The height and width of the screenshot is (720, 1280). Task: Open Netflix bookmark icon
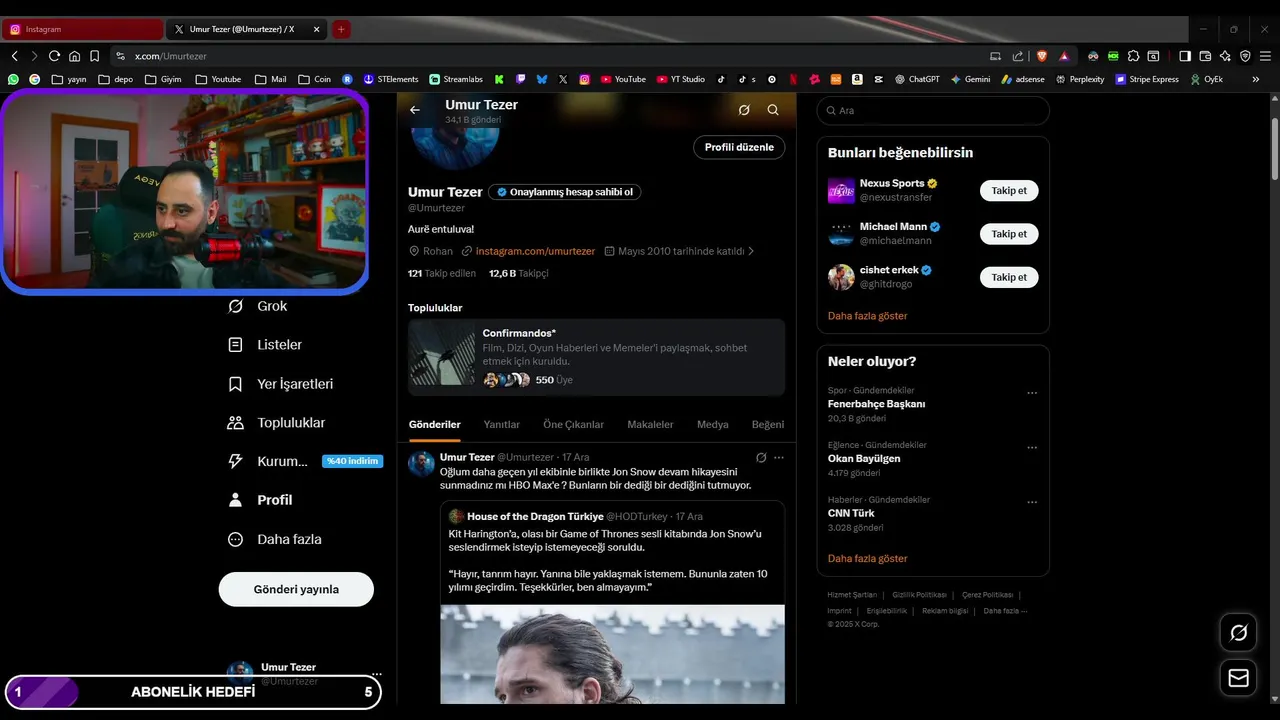click(x=793, y=79)
